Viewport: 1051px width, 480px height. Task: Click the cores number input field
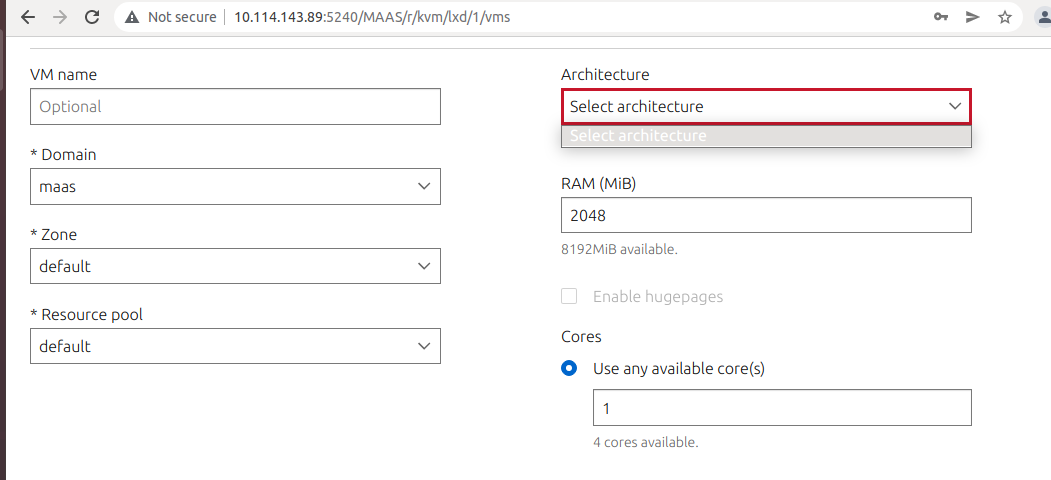(781, 408)
